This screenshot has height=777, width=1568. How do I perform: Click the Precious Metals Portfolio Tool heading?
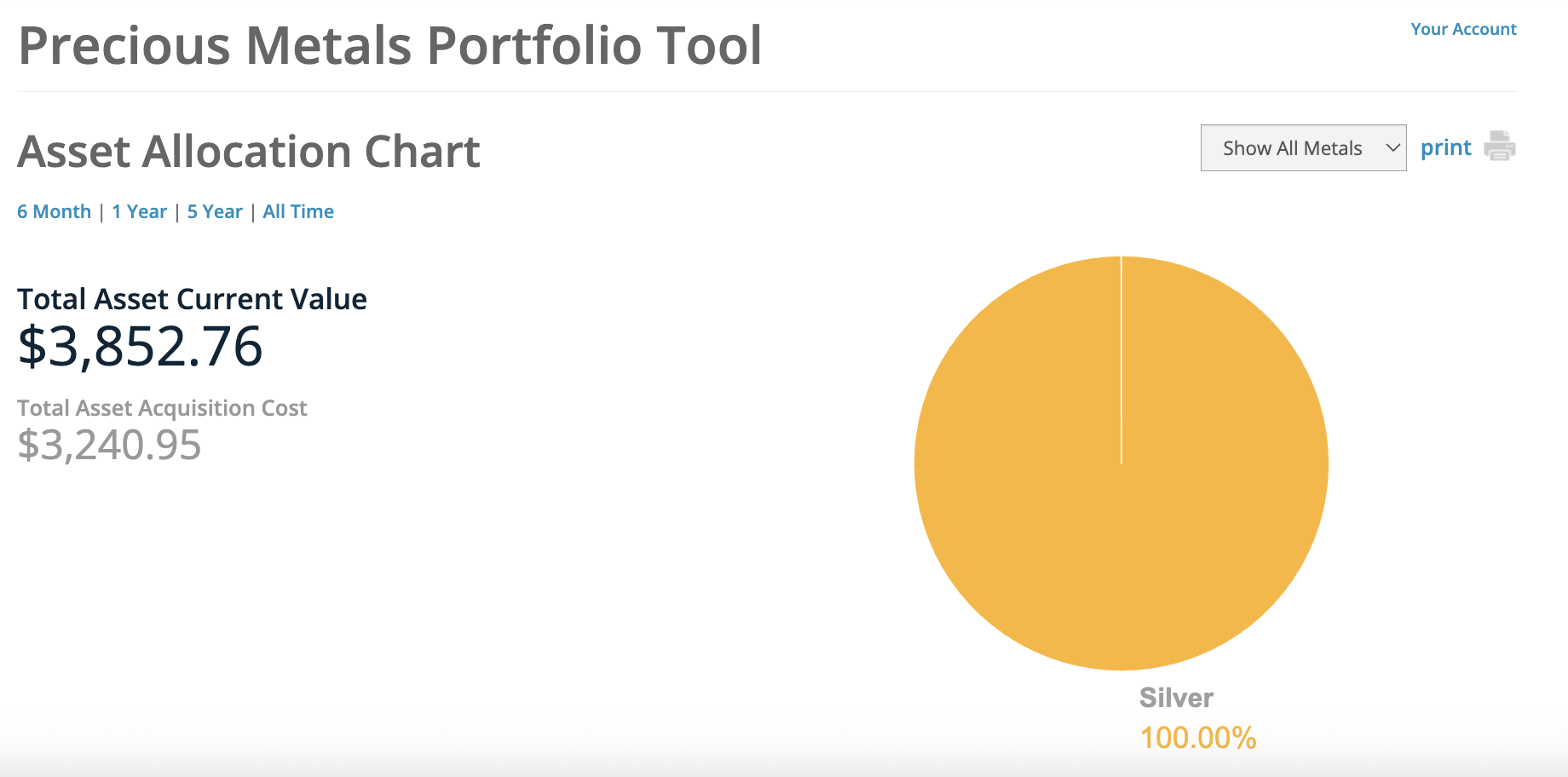(389, 45)
